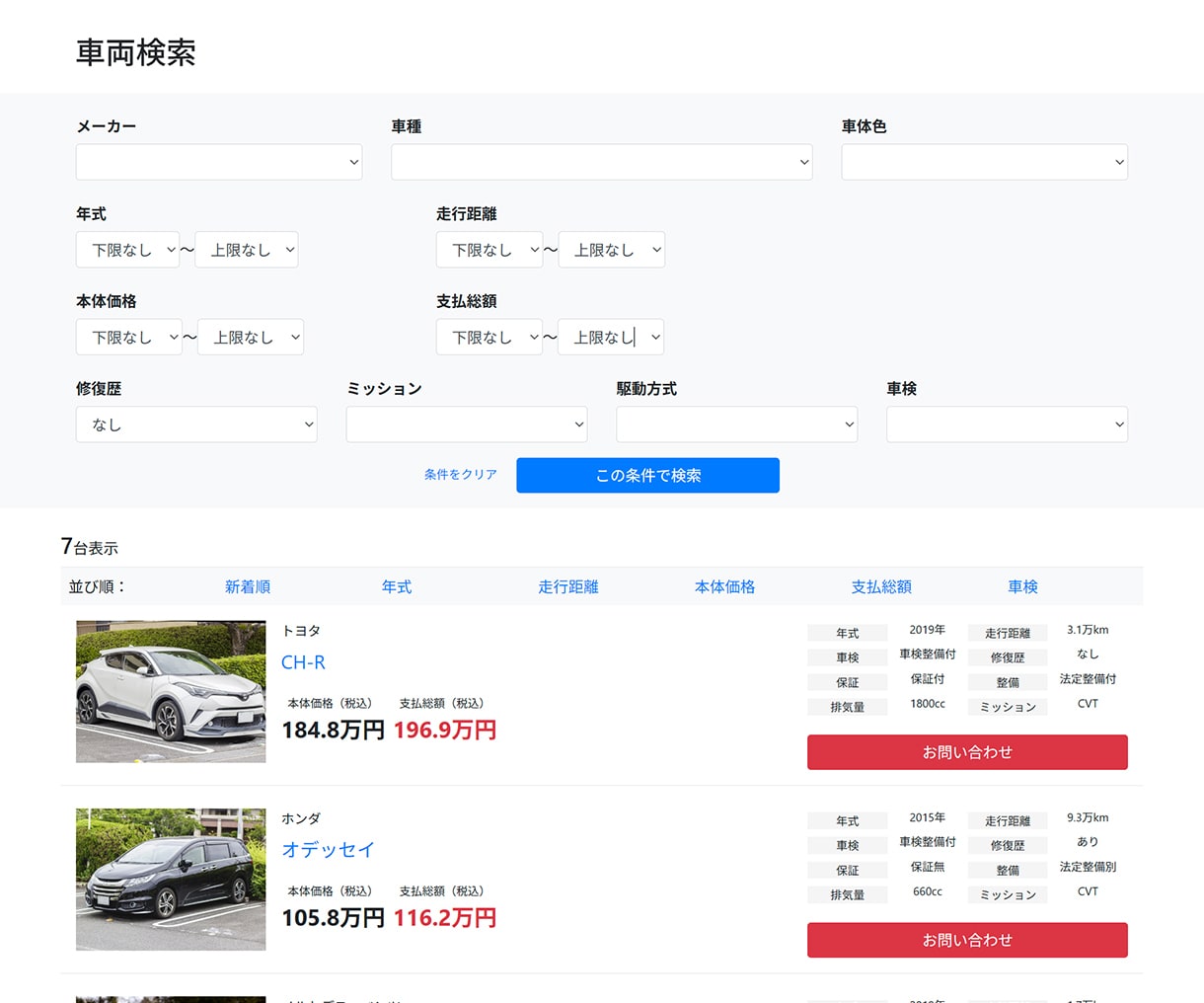1204x1003 pixels.
Task: Click the 3.1万km mileage value
Action: click(x=1088, y=630)
